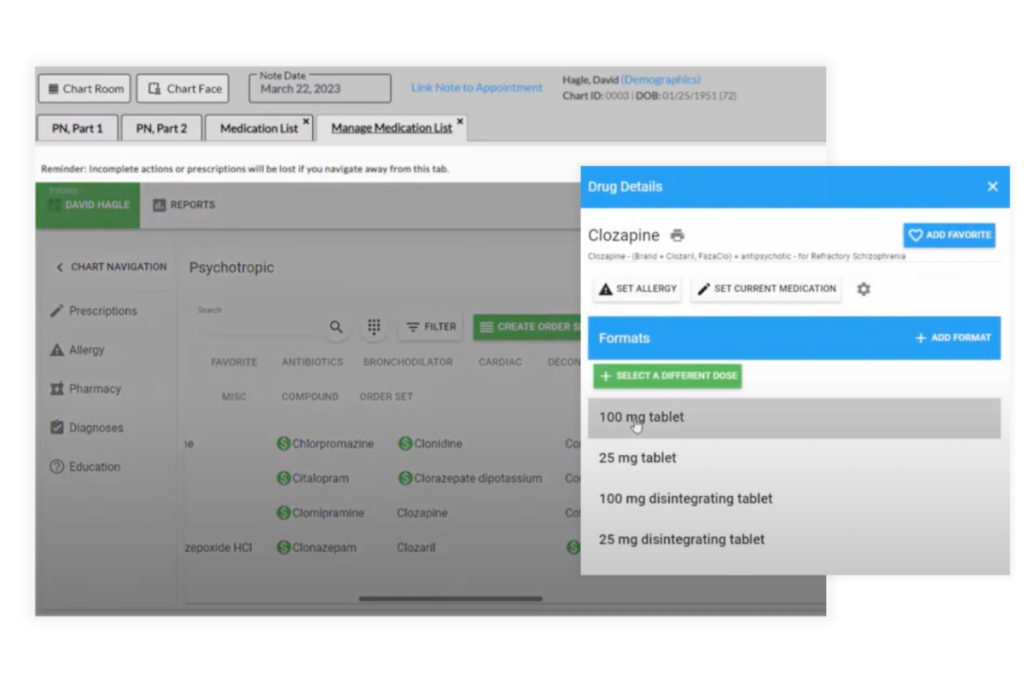This screenshot has width=1024, height=683.
Task: Click the pencil icon on Set Current Medication
Action: [x=703, y=288]
